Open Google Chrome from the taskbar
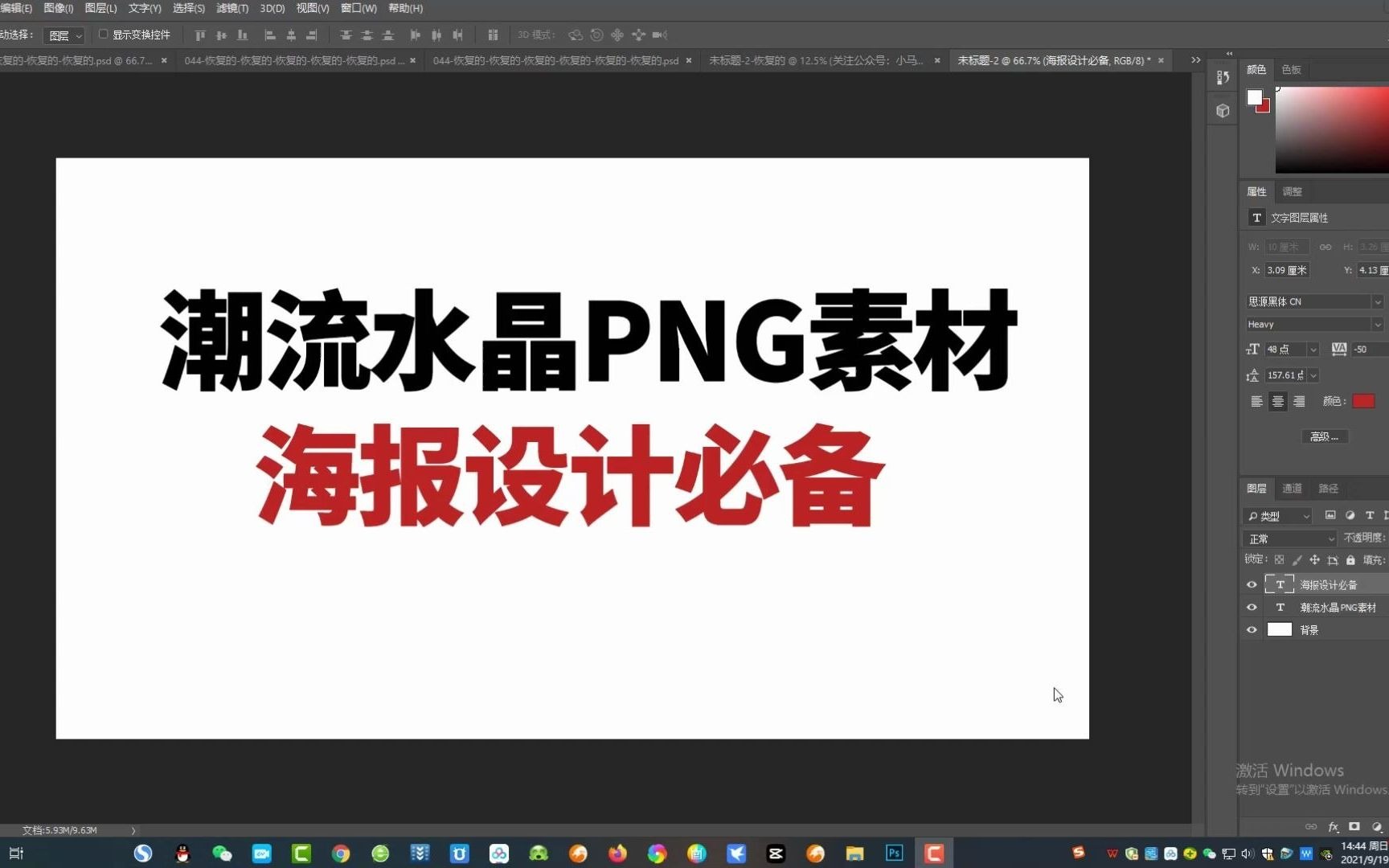This screenshot has height=868, width=1389. pyautogui.click(x=341, y=854)
